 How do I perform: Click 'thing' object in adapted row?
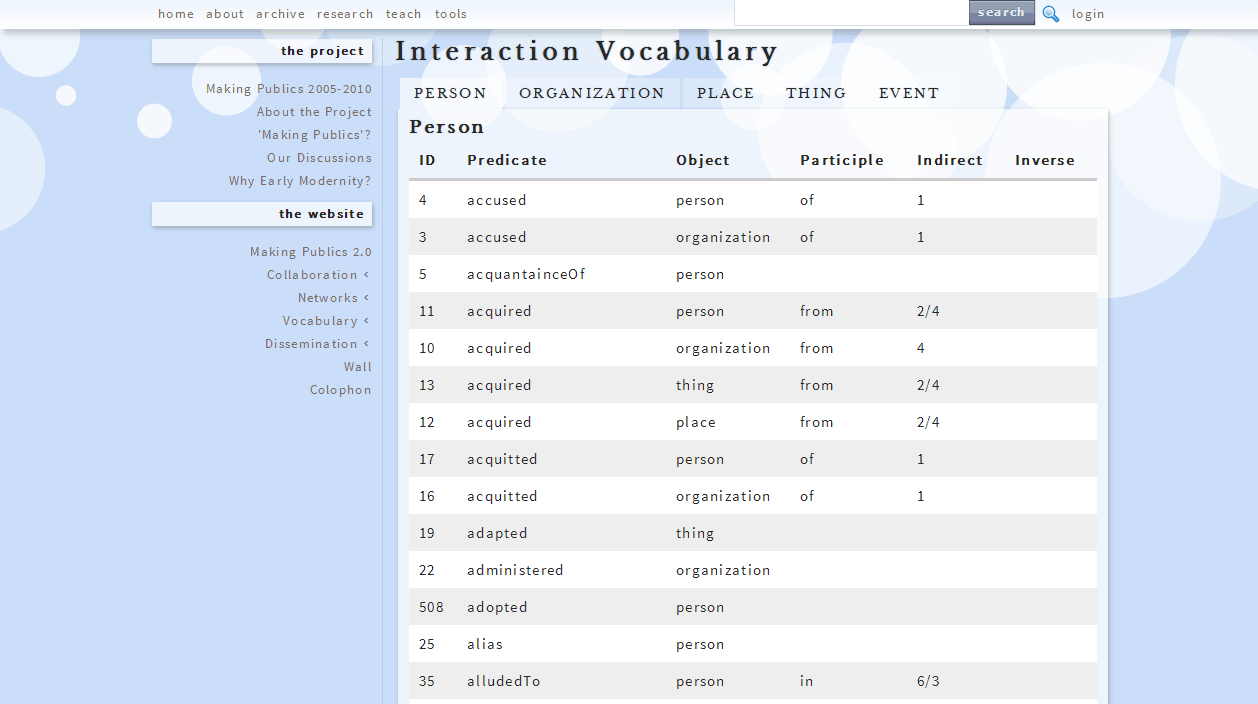[695, 533]
